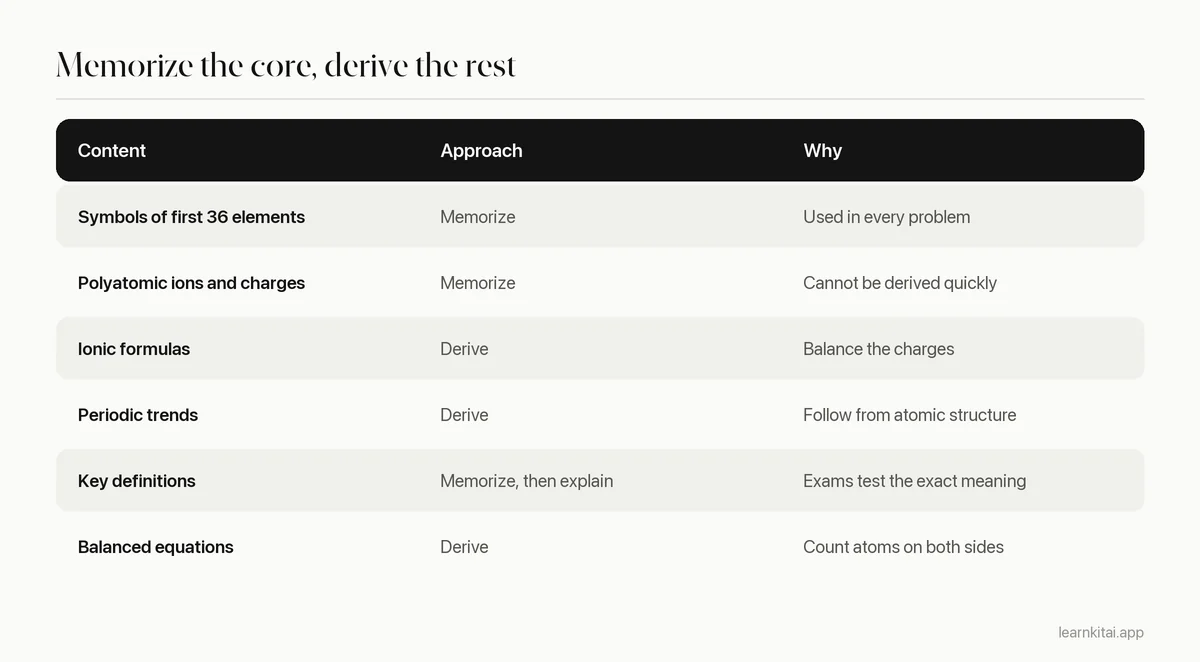Click the Ionic formulas row label

pyautogui.click(x=134, y=349)
